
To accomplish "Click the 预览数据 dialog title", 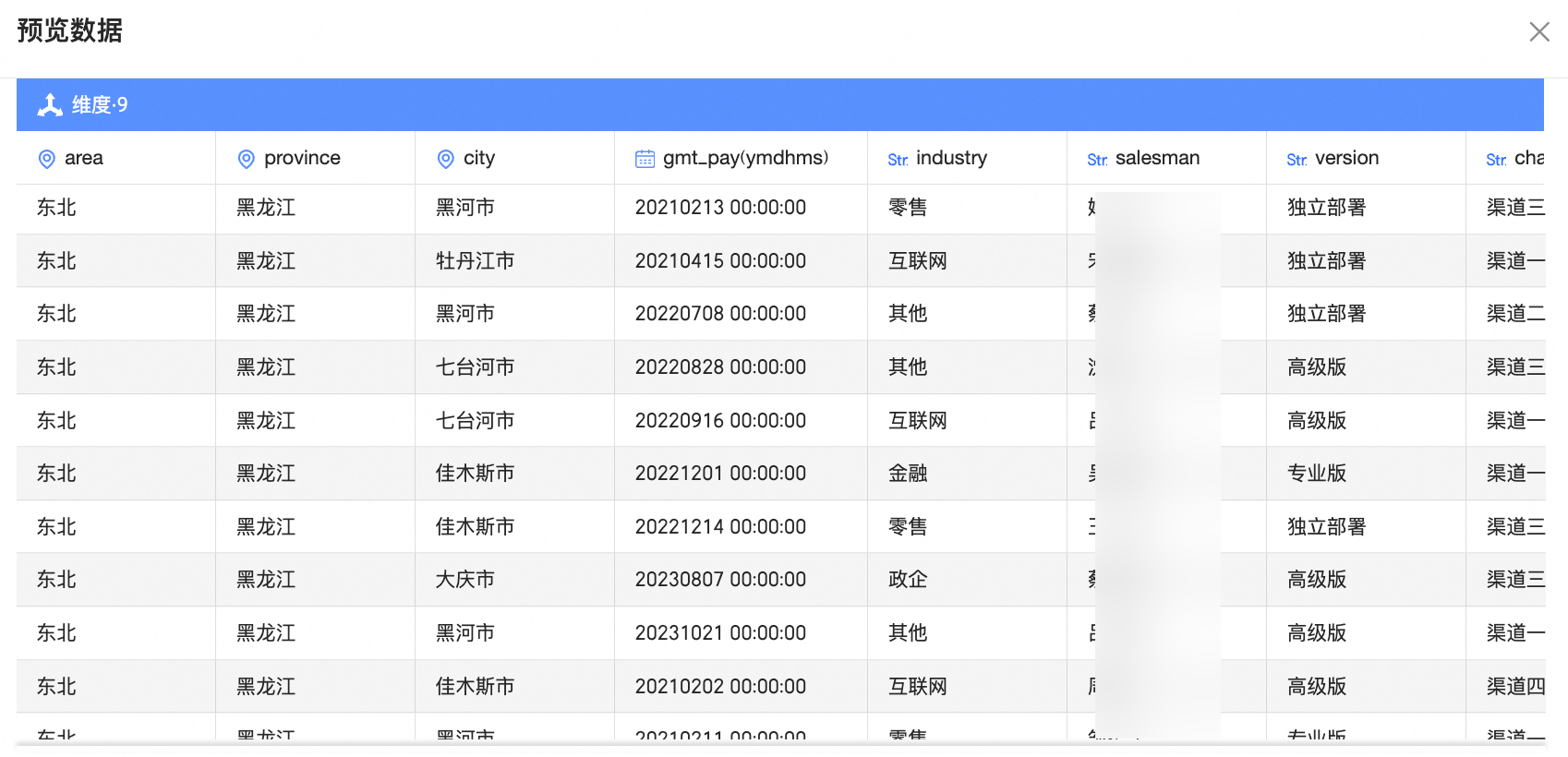I will (x=70, y=30).
